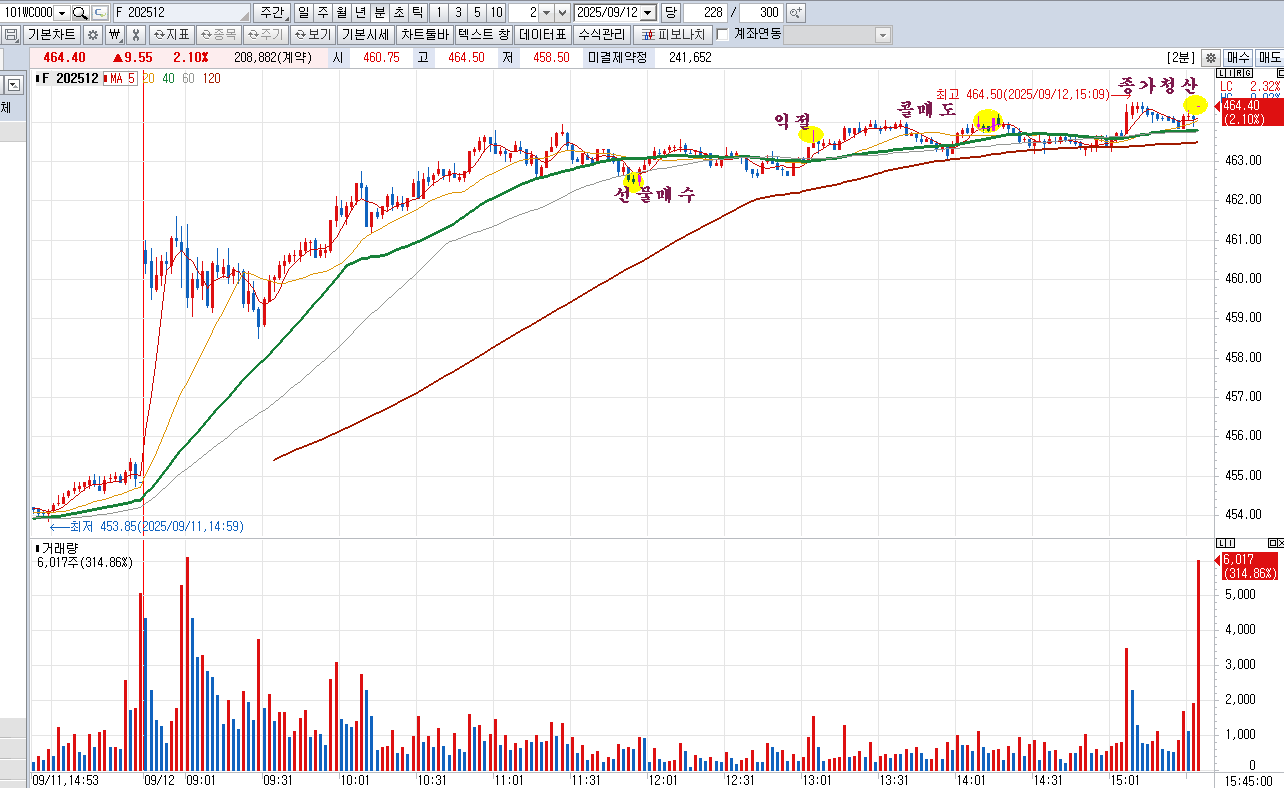
Task: Toggle the 차트툴바 chart toolbar
Action: [424, 34]
